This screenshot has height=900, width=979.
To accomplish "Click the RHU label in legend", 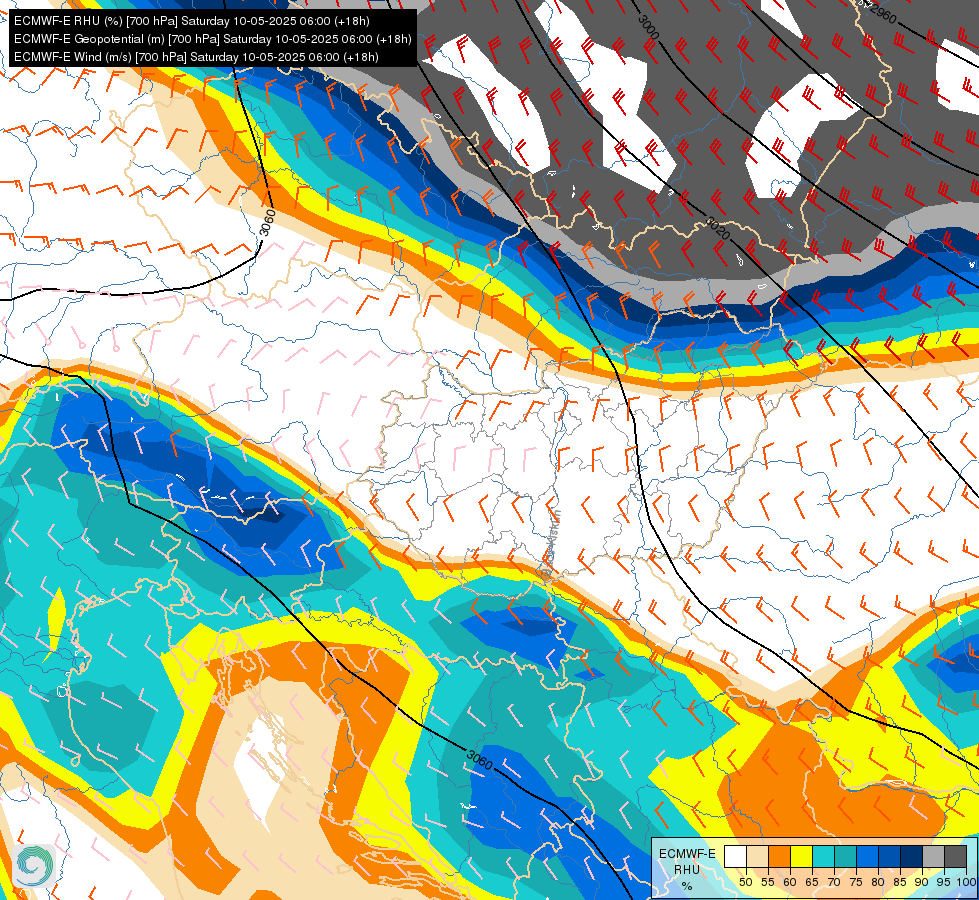I will (687, 869).
